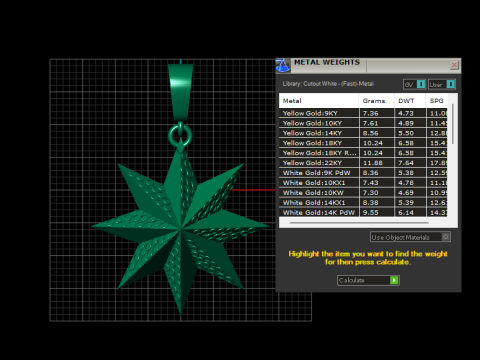Click the Calculate button
Image resolution: width=480 pixels, height=360 pixels.
tap(368, 280)
